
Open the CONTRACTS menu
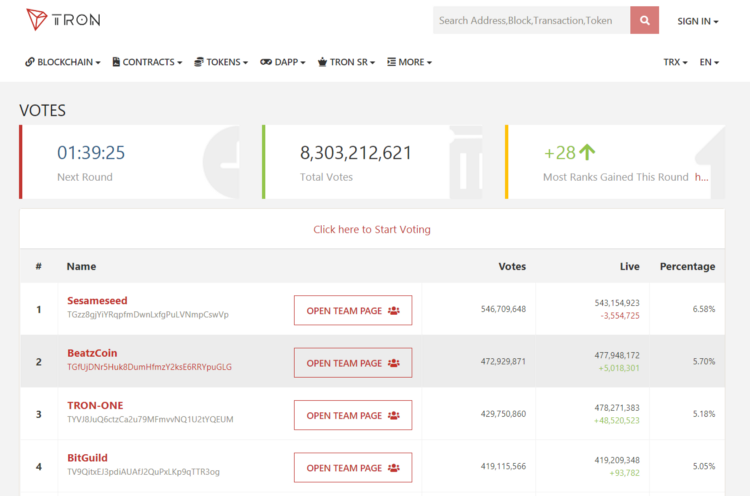147,62
